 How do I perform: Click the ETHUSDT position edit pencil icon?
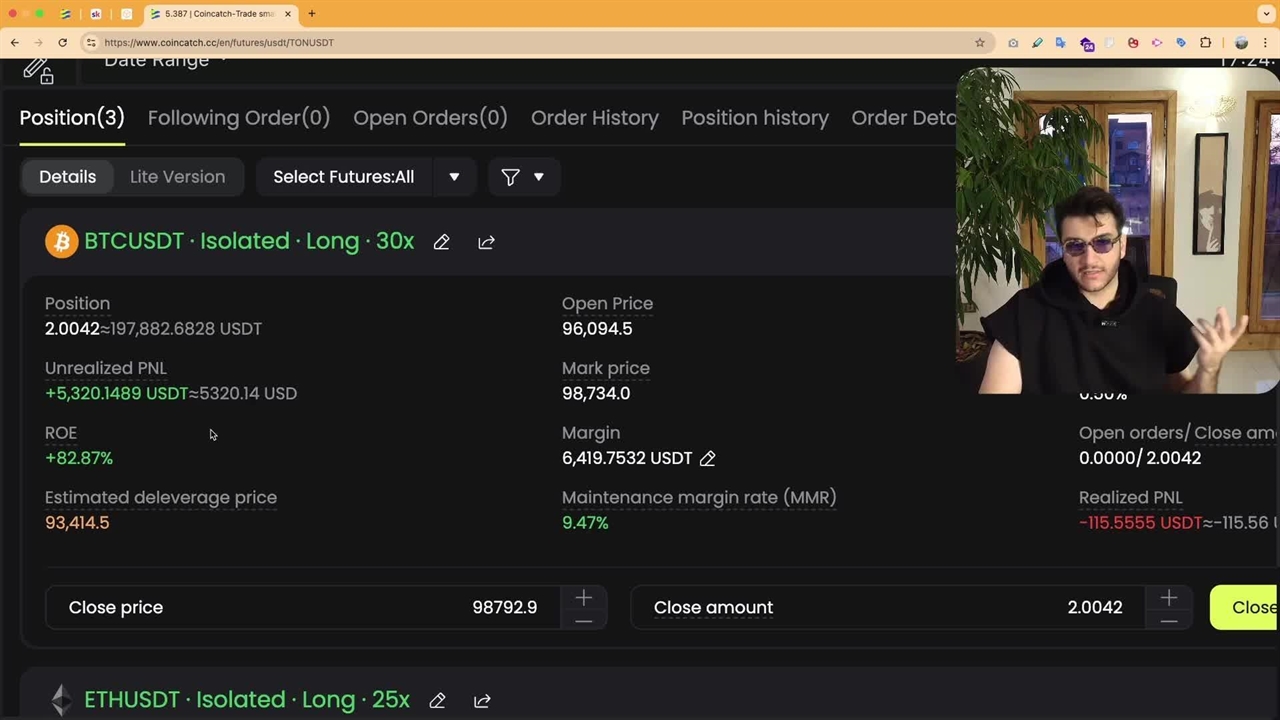coord(437,700)
